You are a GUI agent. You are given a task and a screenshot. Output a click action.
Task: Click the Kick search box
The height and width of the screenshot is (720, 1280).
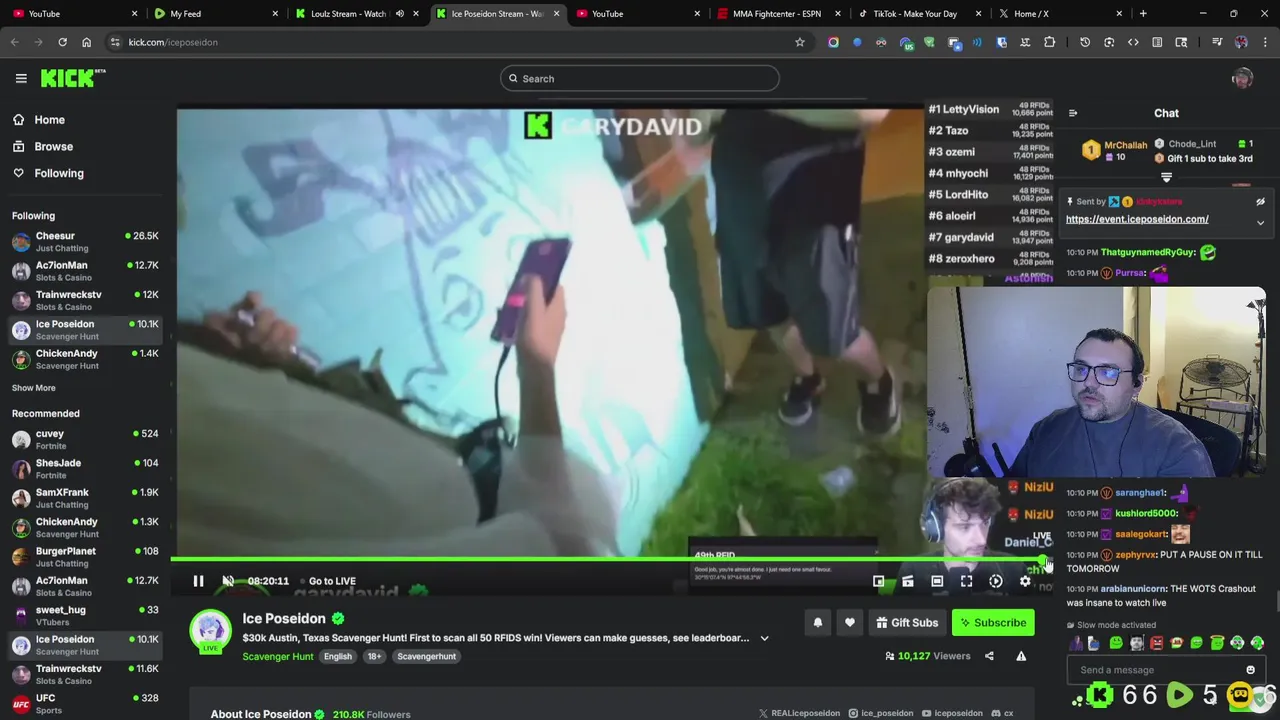(640, 78)
